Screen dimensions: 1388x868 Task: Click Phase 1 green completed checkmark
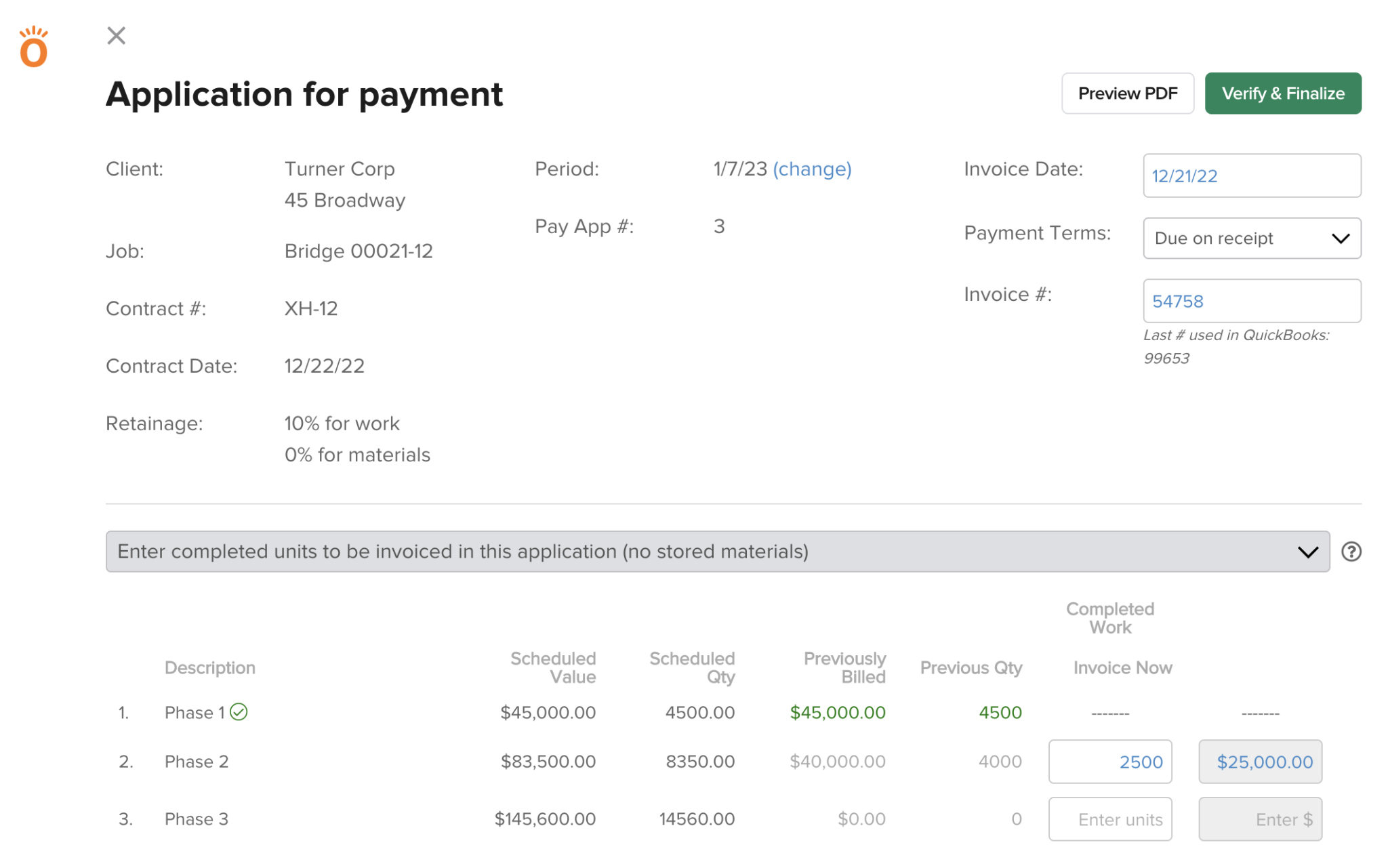[239, 711]
